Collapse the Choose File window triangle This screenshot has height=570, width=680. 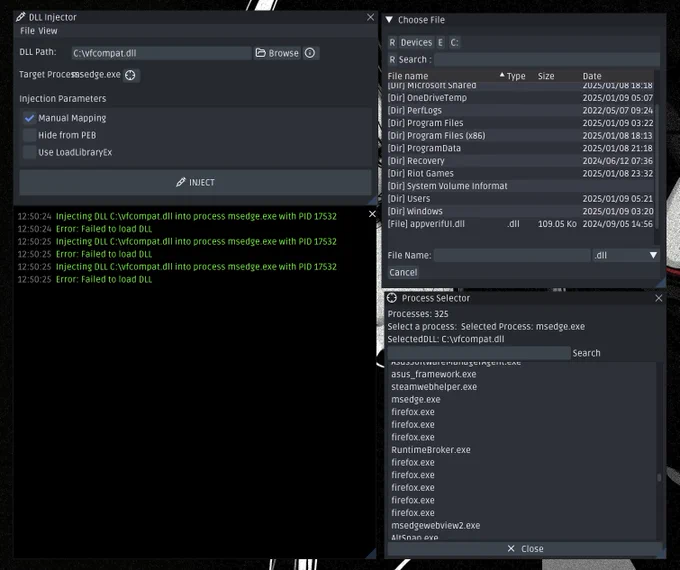pyautogui.click(x=389, y=20)
